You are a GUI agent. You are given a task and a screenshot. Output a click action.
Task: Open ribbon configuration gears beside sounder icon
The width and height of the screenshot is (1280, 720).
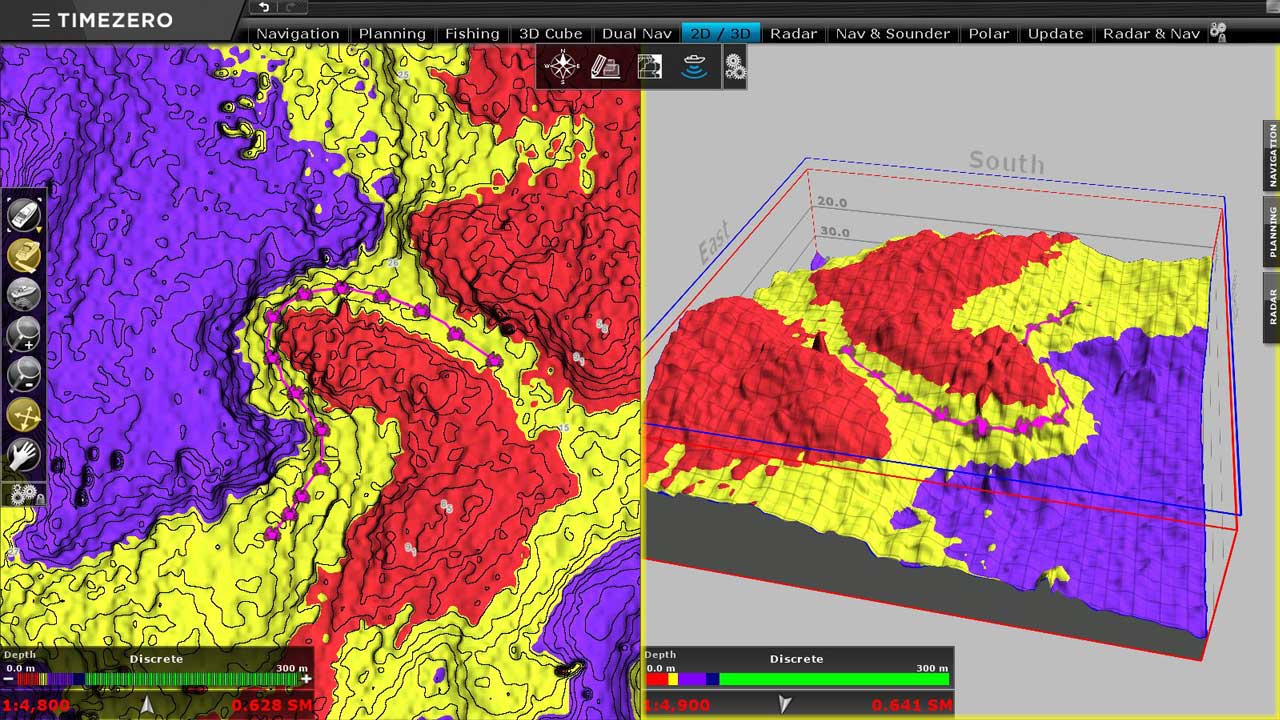click(x=735, y=67)
